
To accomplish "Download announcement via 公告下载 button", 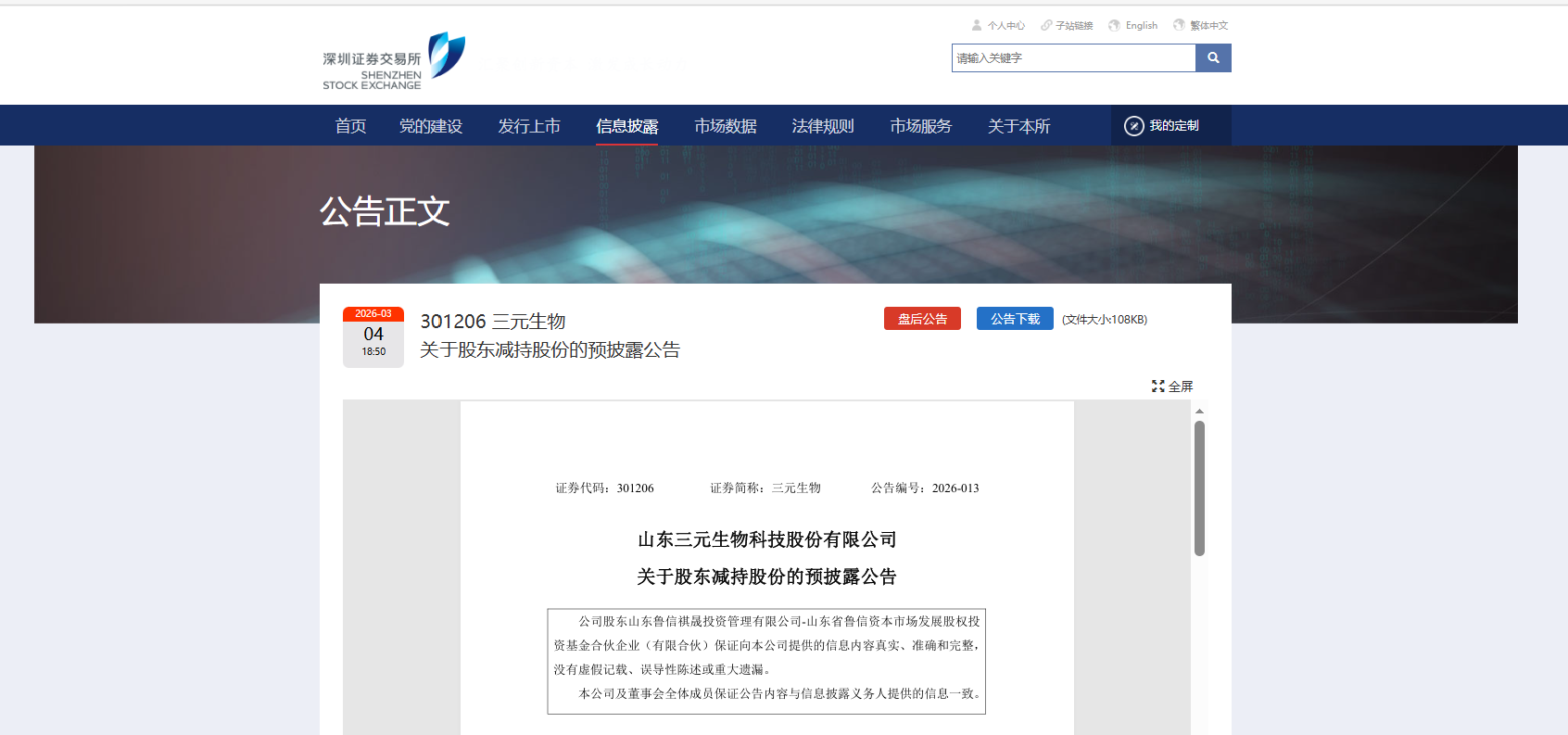I will [1015, 319].
